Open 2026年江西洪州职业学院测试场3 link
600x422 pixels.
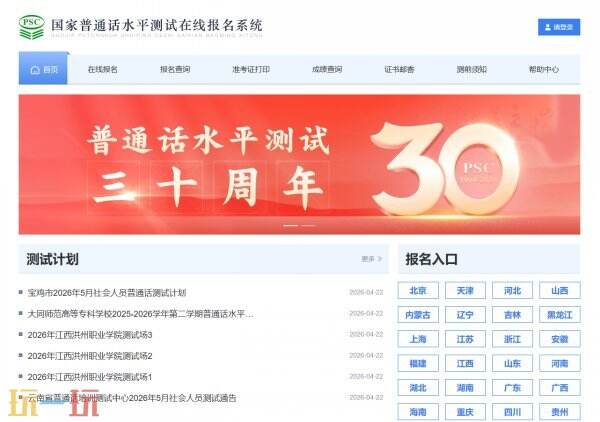click(90, 335)
